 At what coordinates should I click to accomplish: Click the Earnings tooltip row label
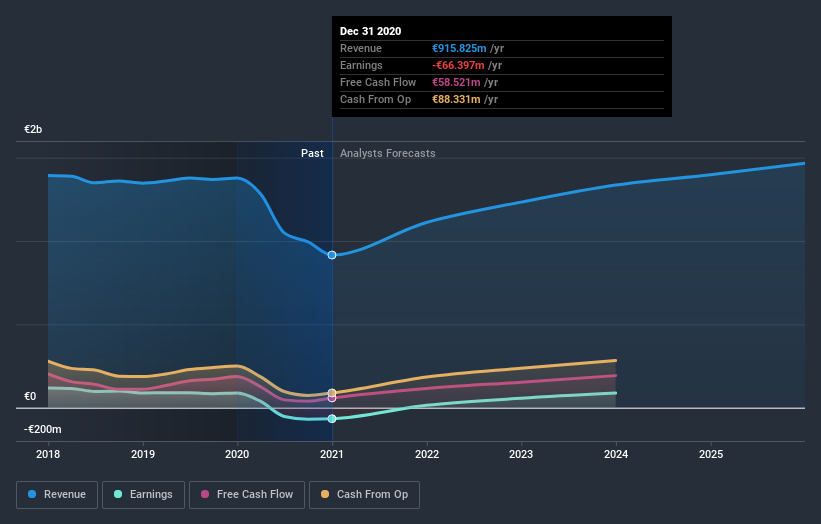click(361, 65)
